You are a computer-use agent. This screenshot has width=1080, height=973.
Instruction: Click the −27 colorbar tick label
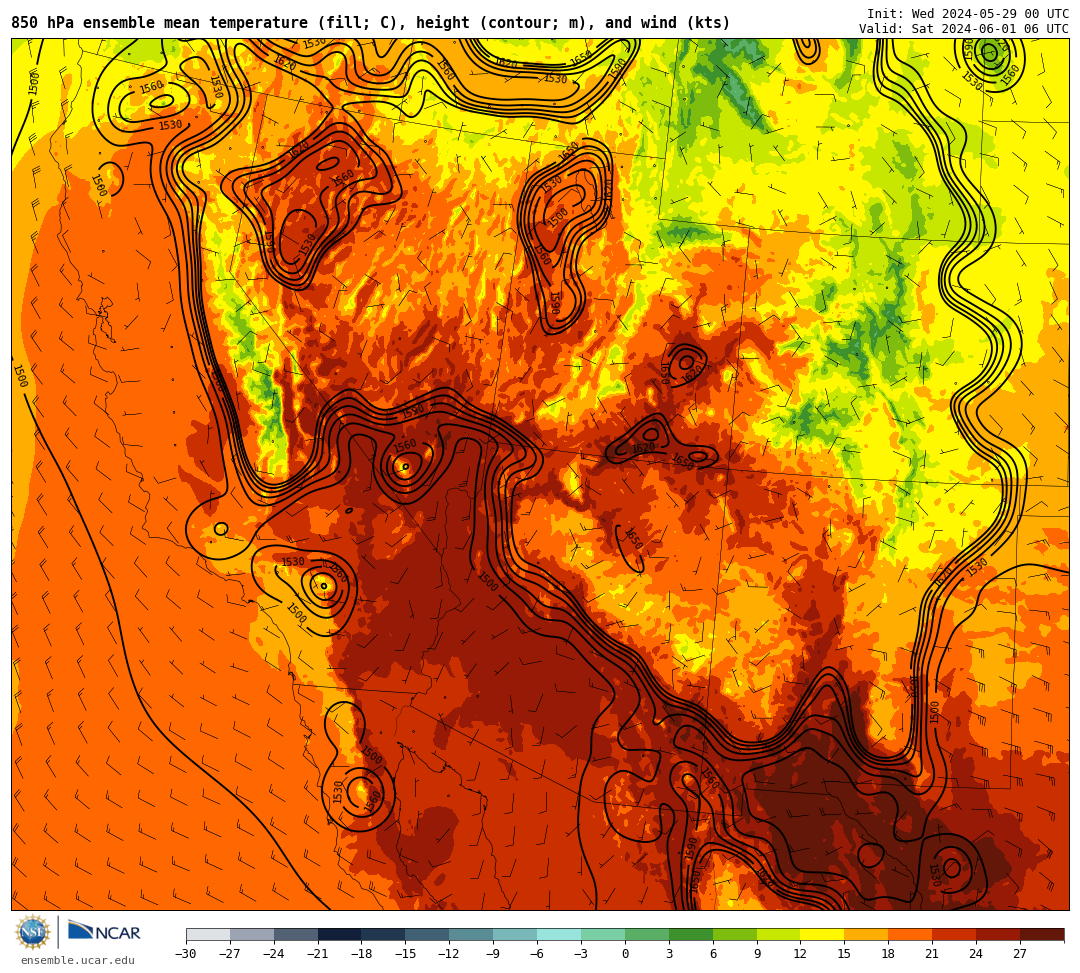(x=230, y=954)
